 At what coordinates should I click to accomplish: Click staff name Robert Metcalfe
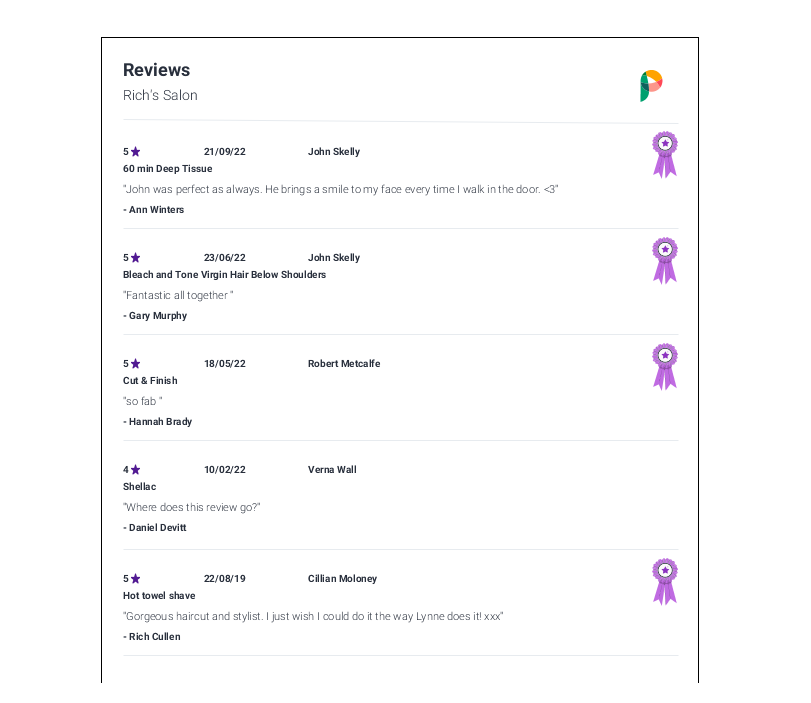pyautogui.click(x=344, y=364)
